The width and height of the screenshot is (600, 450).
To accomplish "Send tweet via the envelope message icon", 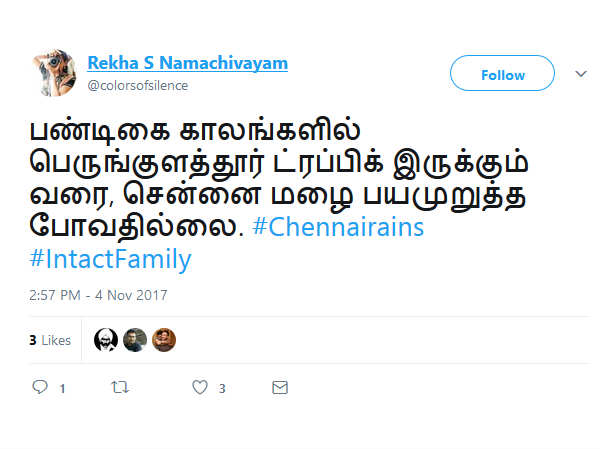I will [x=280, y=387].
